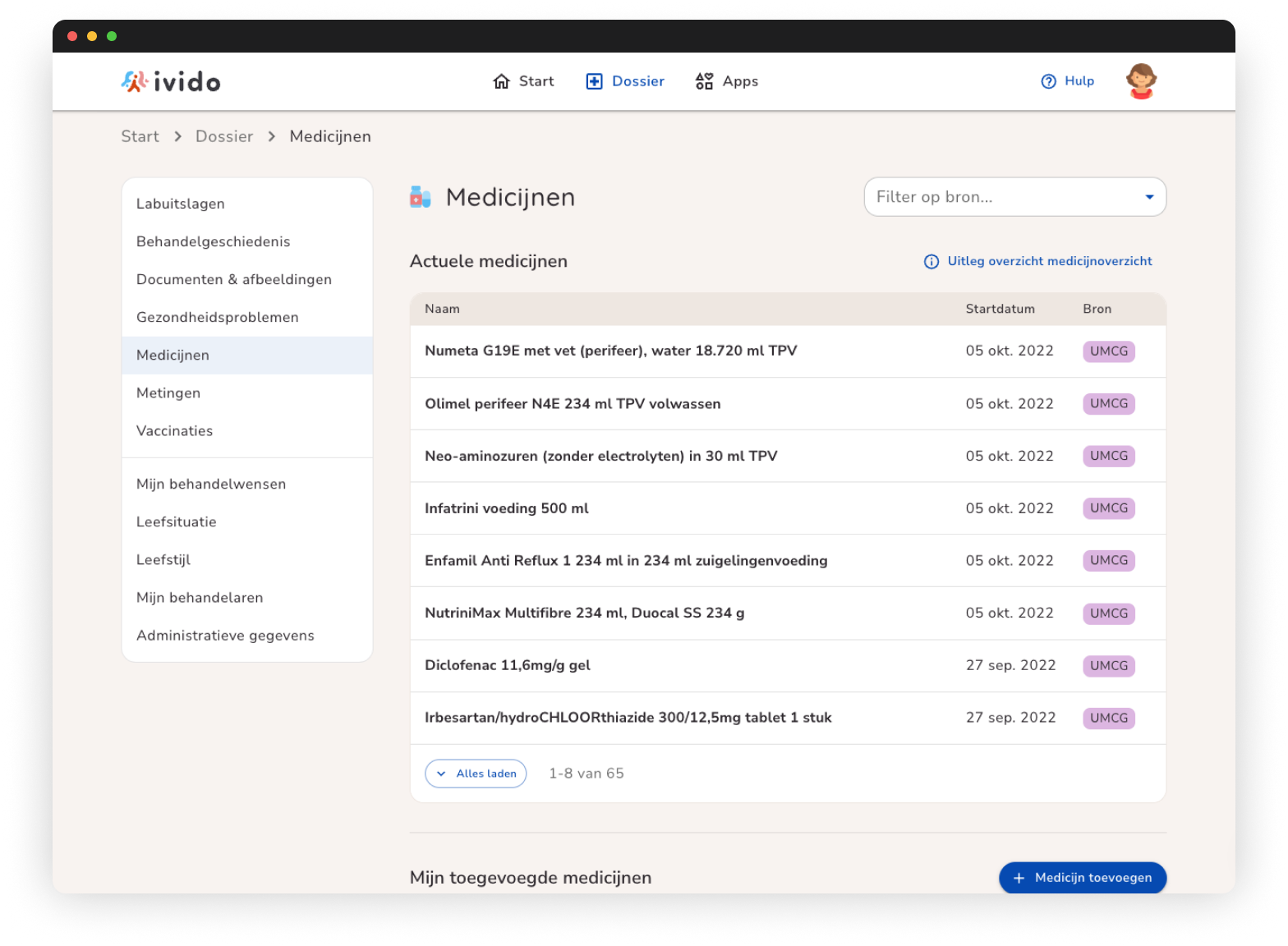Click the Hulp question mark icon
Screen dimensions: 1288x946
click(x=1048, y=81)
